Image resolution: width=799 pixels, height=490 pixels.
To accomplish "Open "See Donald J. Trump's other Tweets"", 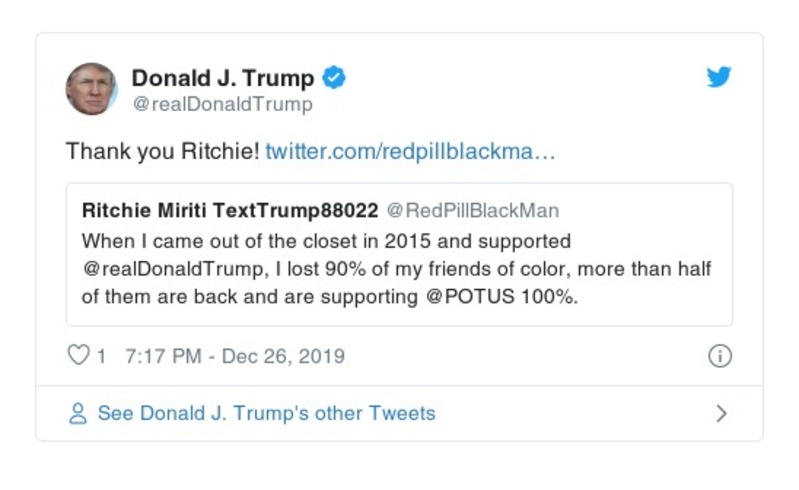I will click(x=266, y=414).
